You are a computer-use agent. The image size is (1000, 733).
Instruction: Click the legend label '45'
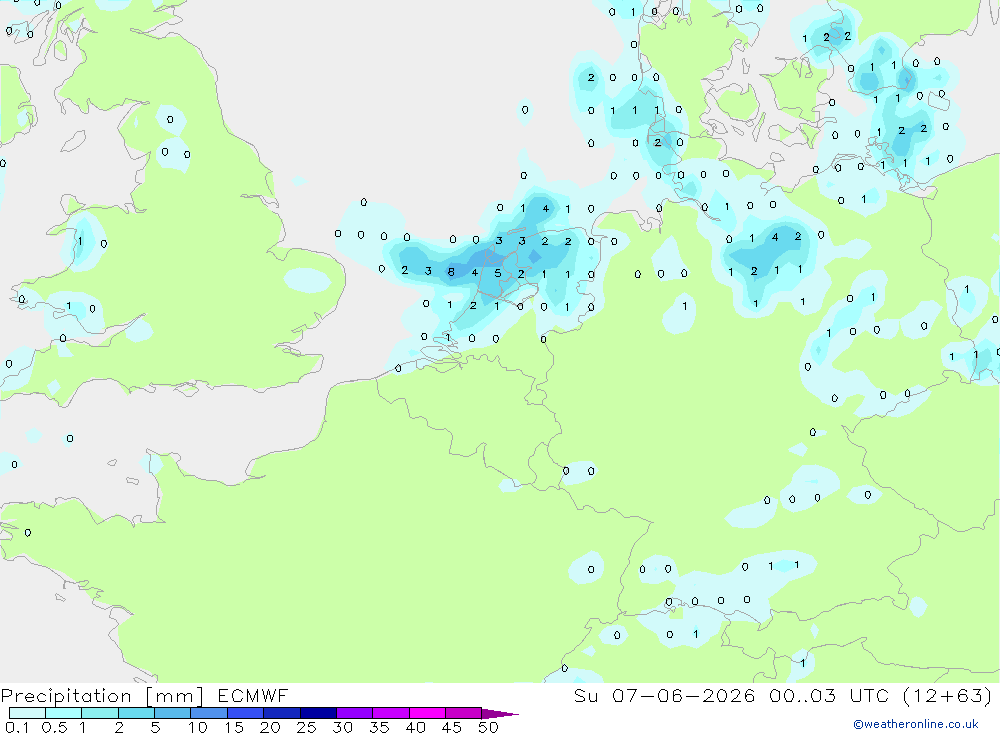tap(452, 727)
